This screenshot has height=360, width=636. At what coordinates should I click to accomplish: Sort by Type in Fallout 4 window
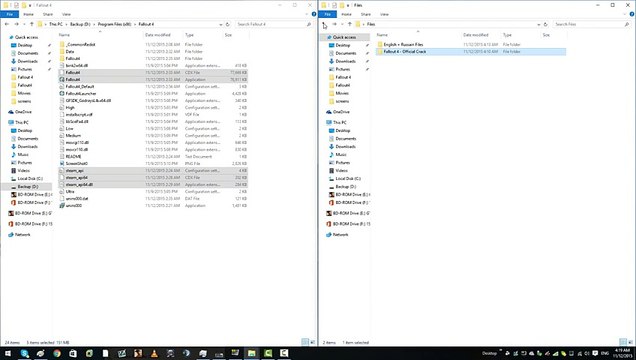(189, 35)
